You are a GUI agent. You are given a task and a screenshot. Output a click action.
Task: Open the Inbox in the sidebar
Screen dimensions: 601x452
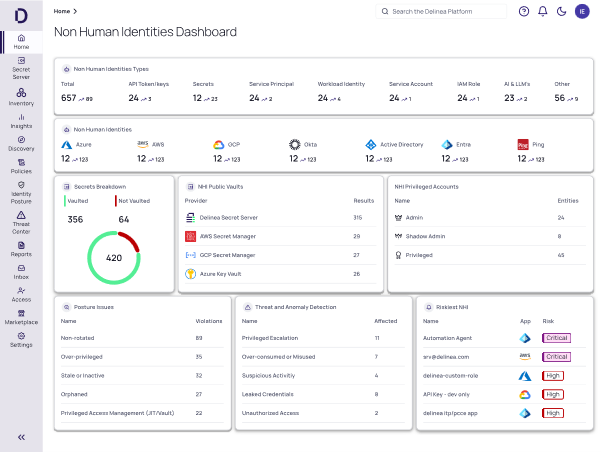21,272
